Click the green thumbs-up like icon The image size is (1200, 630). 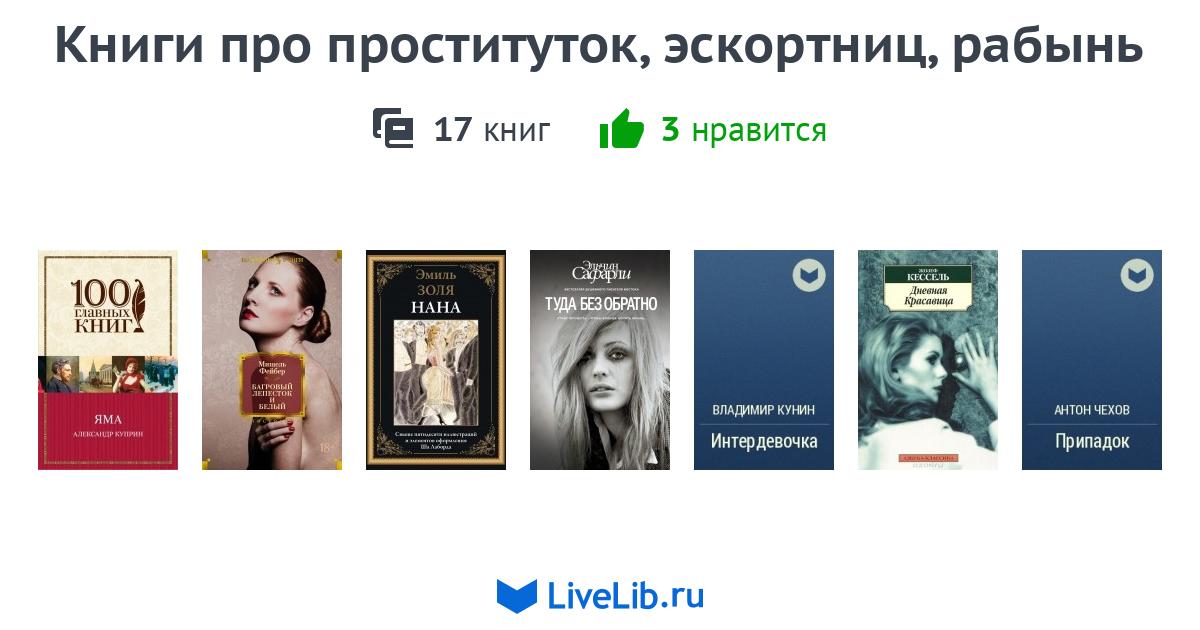(x=621, y=129)
